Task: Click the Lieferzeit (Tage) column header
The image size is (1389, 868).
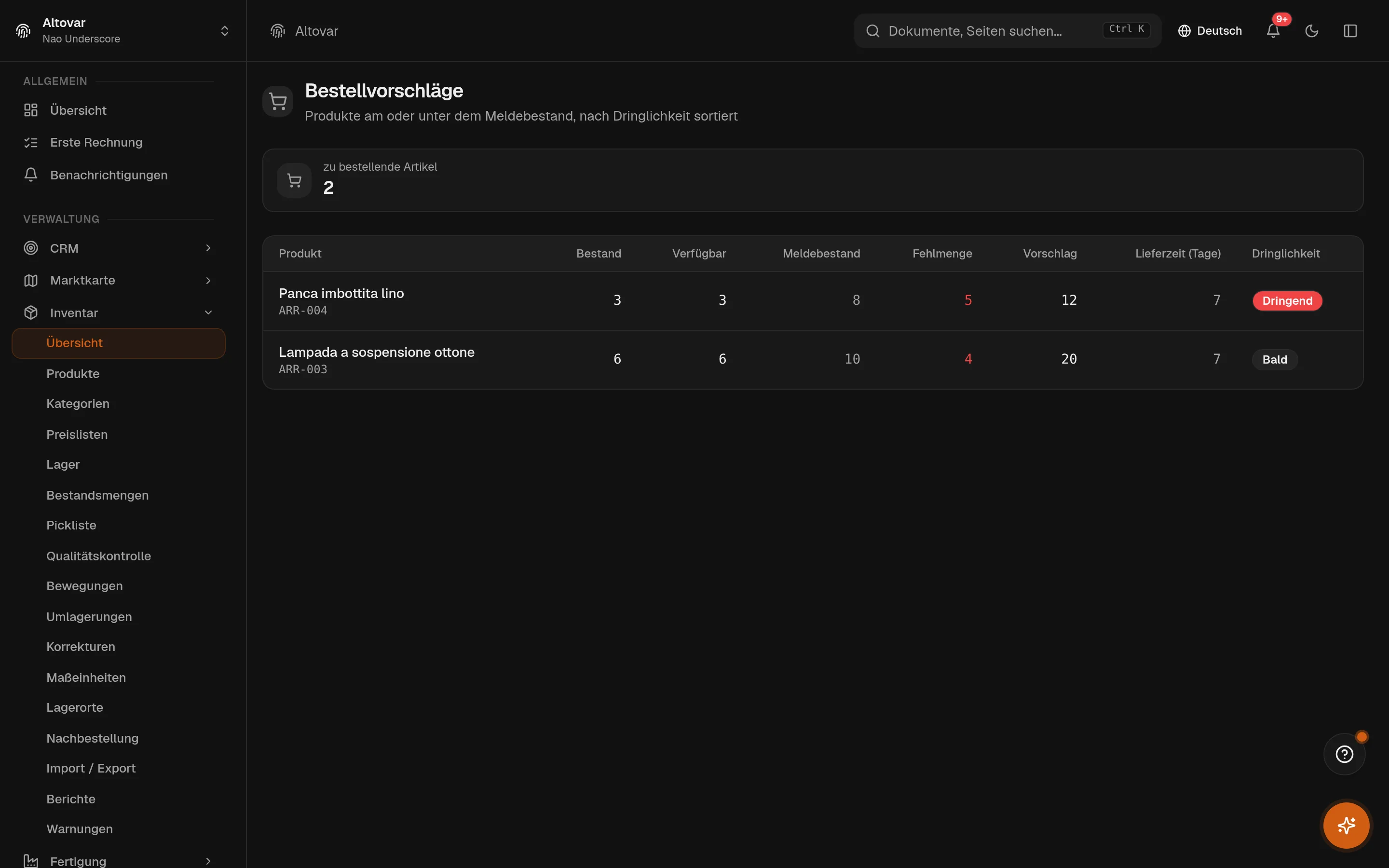Action: (1178, 254)
